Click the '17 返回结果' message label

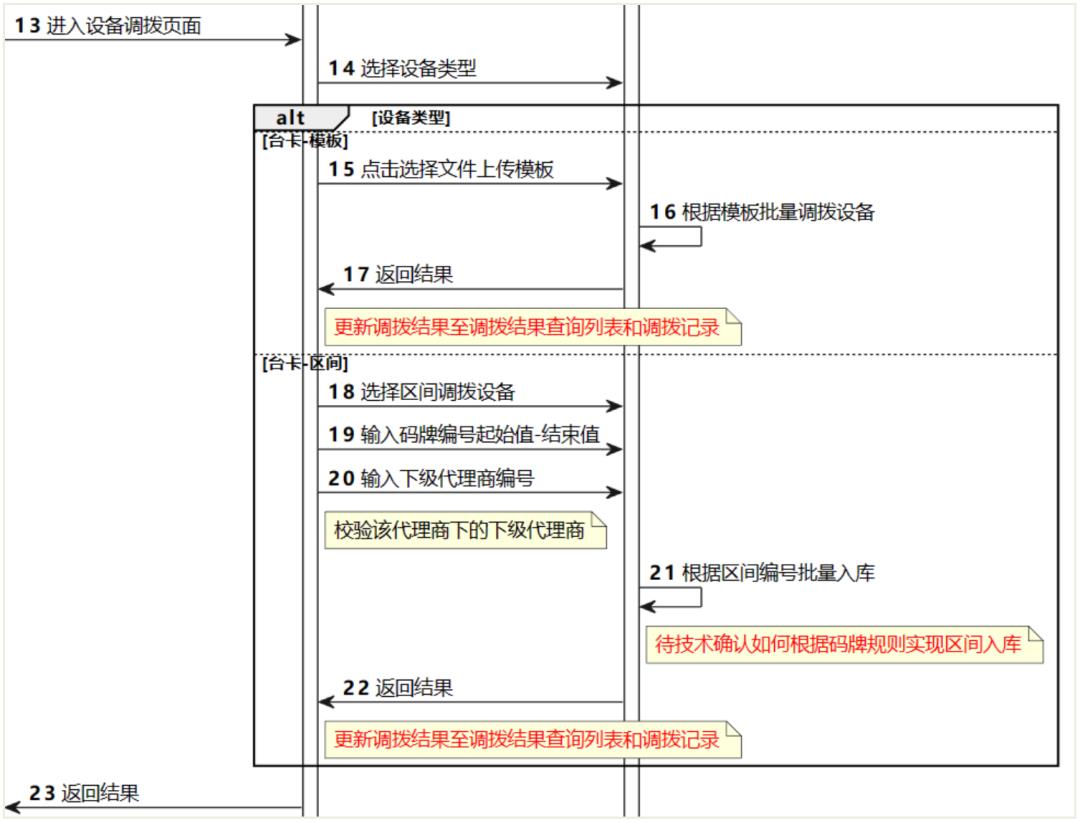[x=398, y=274]
